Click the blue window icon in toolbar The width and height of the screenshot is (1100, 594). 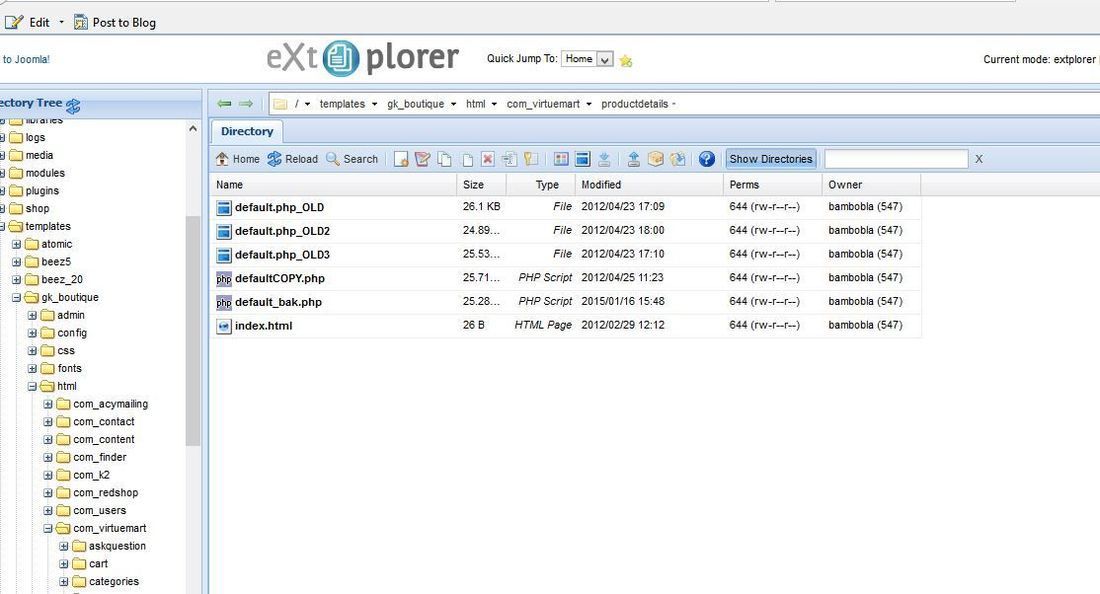[582, 159]
